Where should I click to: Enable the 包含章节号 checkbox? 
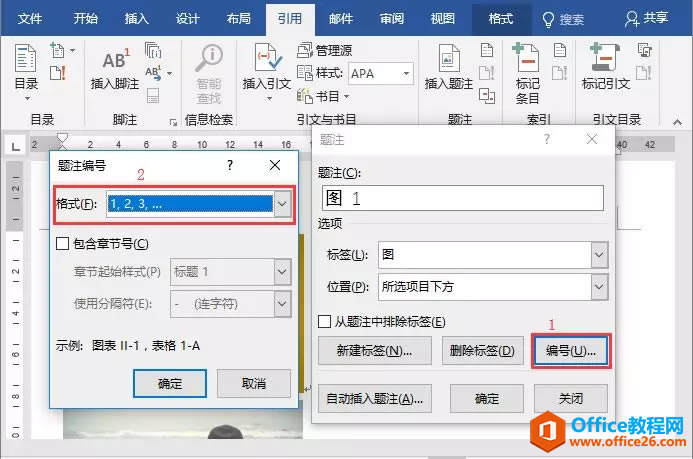[62, 243]
